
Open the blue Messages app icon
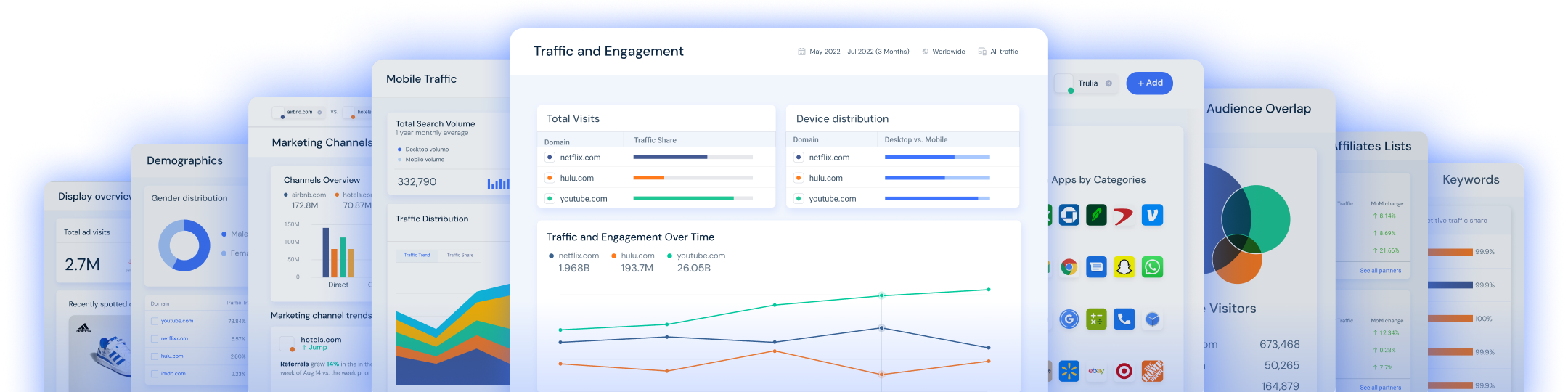click(x=1096, y=267)
